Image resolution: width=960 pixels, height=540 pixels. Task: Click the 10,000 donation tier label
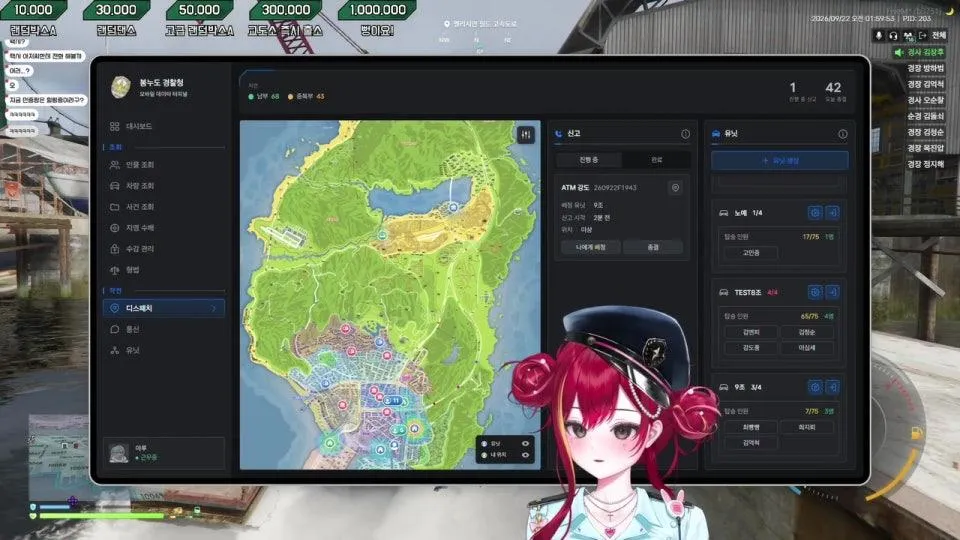pos(33,10)
